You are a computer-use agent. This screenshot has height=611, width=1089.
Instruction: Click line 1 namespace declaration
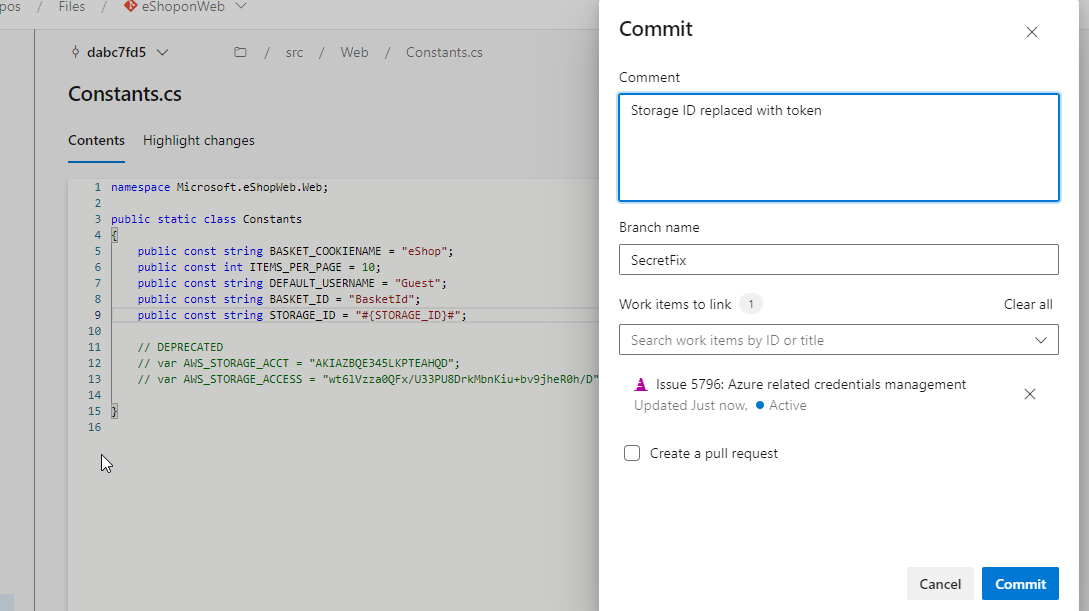[219, 187]
